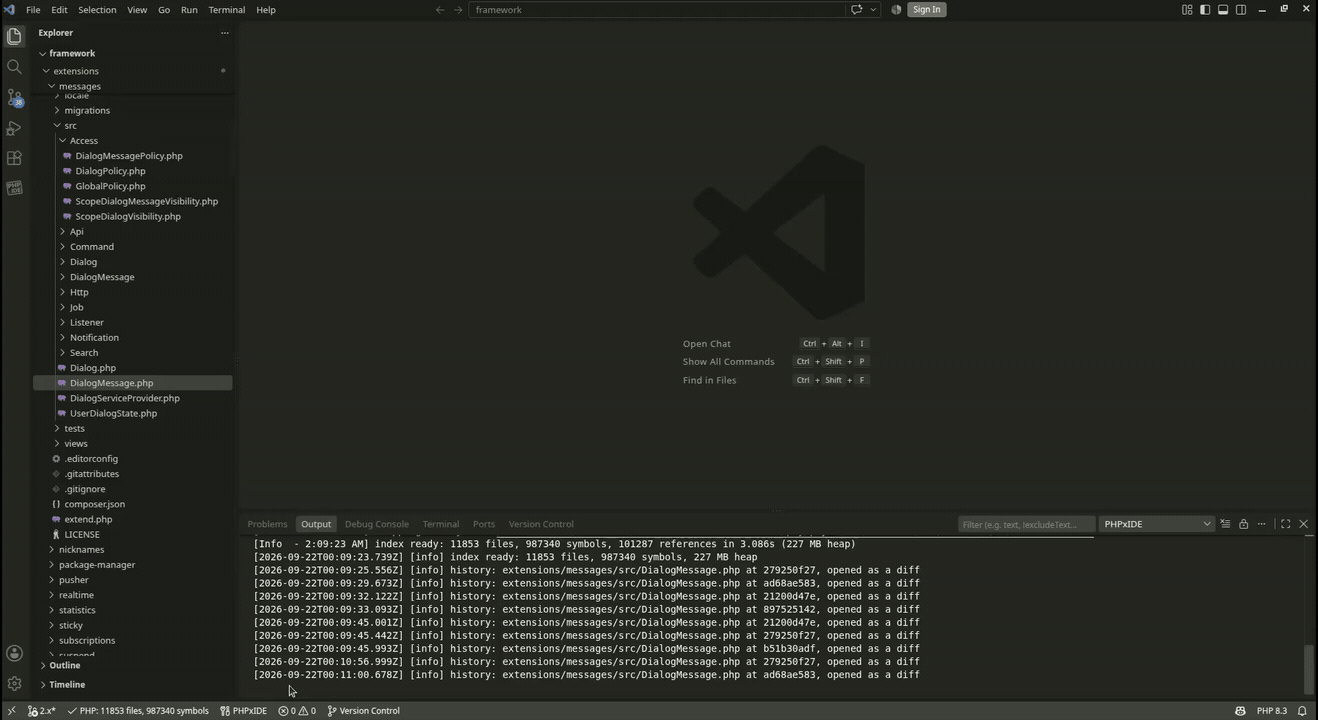
Task: Click the Sign In button
Action: (927, 10)
